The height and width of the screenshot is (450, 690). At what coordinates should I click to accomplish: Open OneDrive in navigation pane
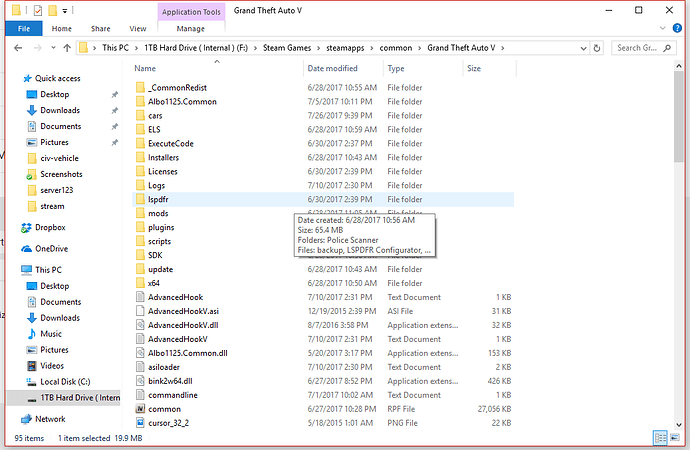[51, 249]
